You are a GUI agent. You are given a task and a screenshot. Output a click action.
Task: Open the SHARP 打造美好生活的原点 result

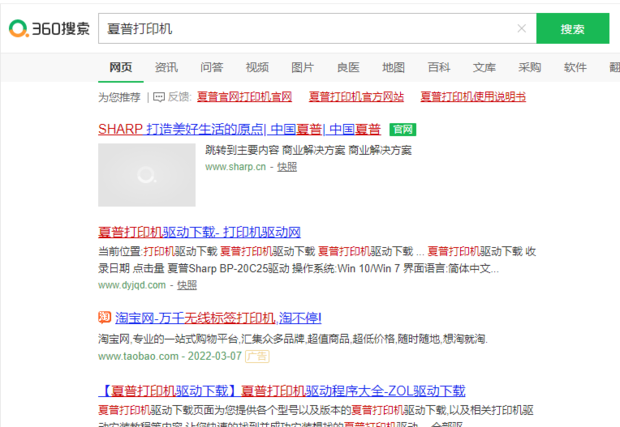[x=240, y=129]
